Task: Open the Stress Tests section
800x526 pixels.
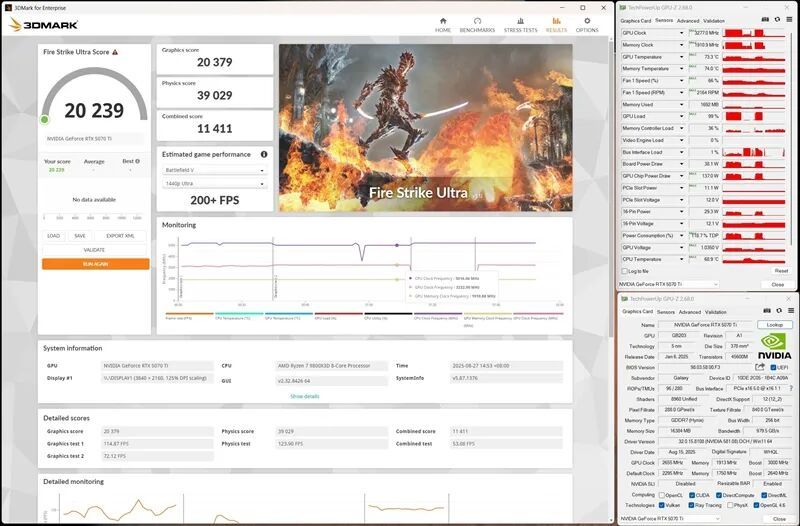Action: click(520, 24)
